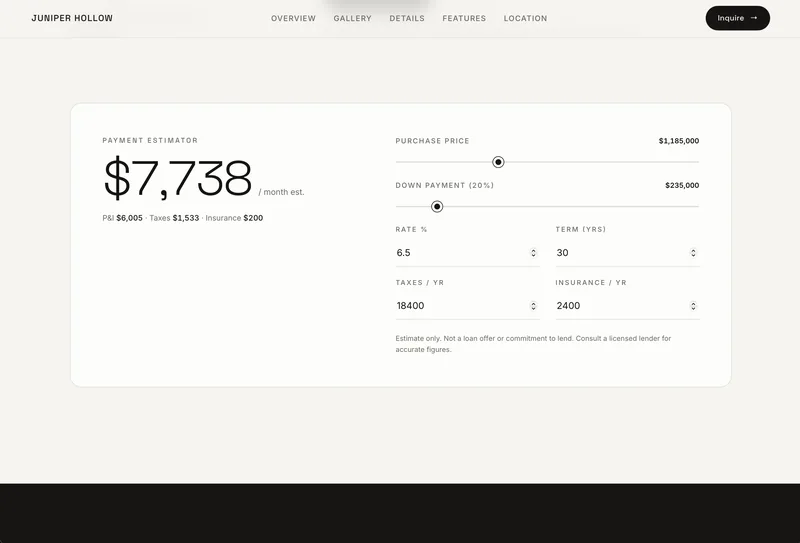The height and width of the screenshot is (543, 800).
Task: Click the Purchase Price slider handle
Action: [x=498, y=162]
